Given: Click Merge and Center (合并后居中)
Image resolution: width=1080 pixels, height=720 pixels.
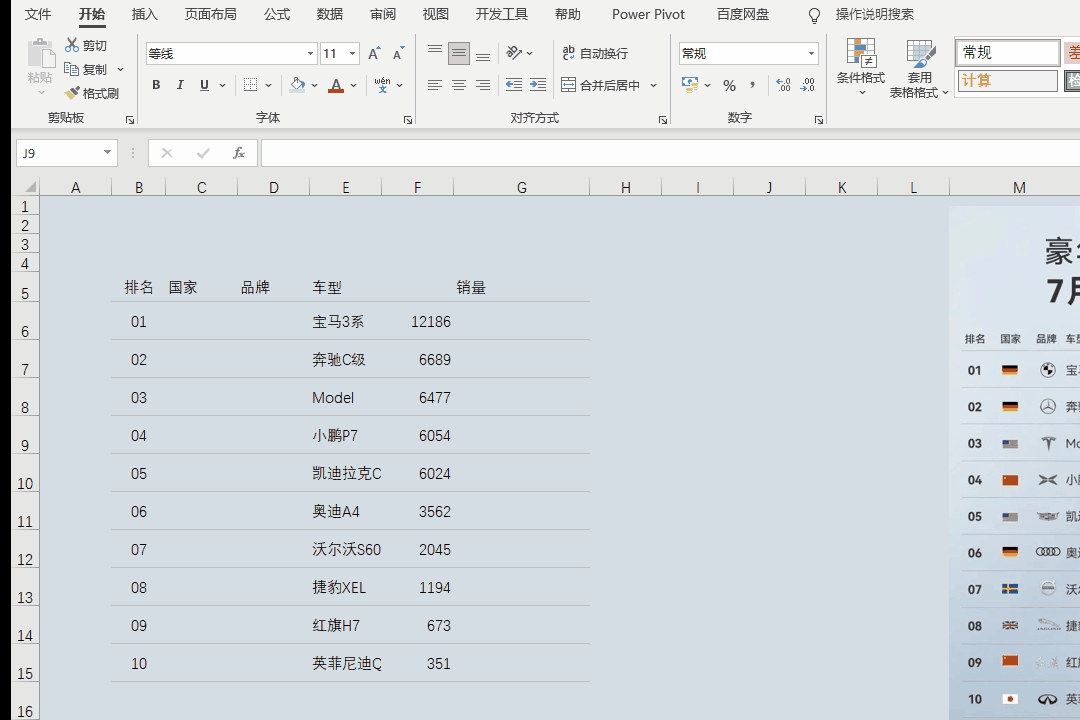Looking at the screenshot, I should pos(601,85).
